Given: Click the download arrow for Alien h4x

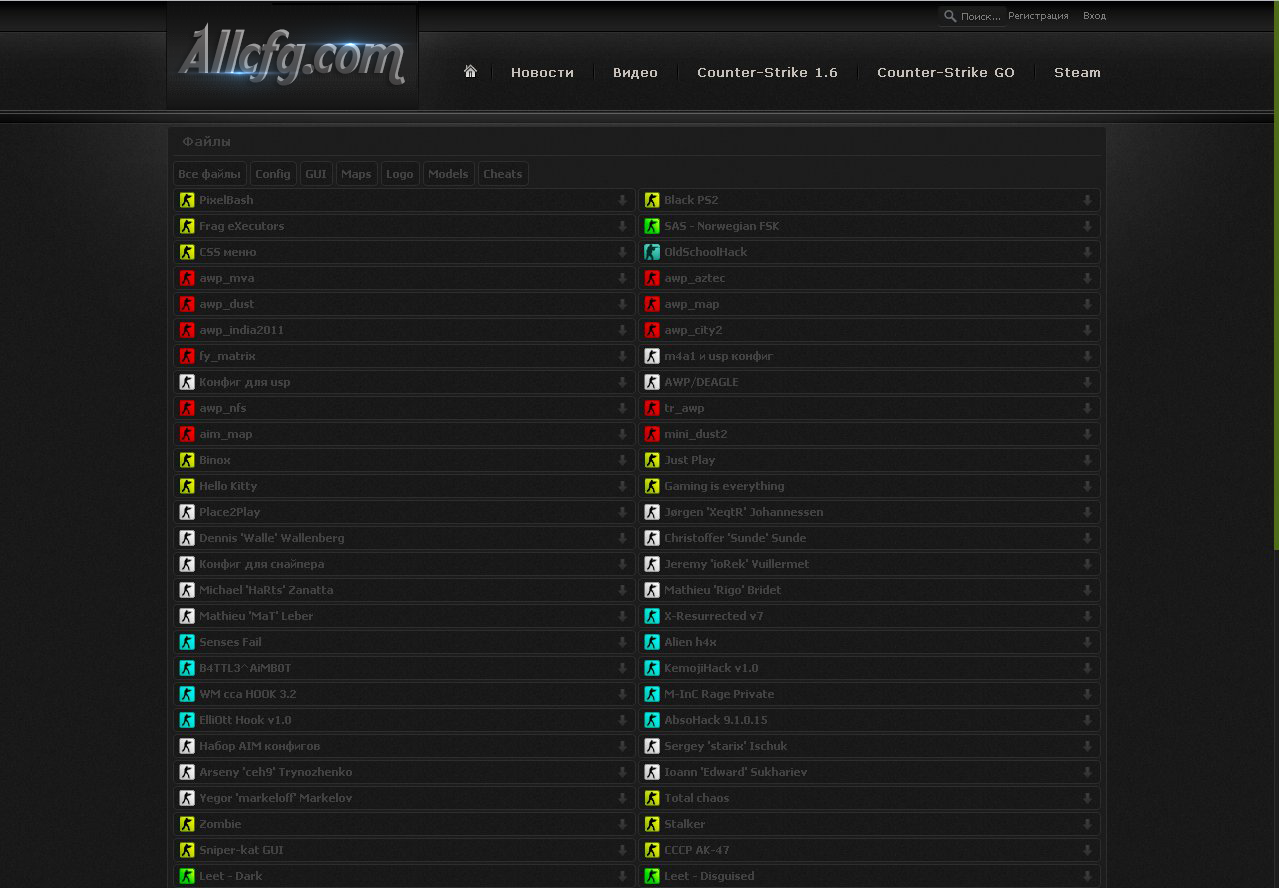Looking at the screenshot, I should click(1087, 642).
